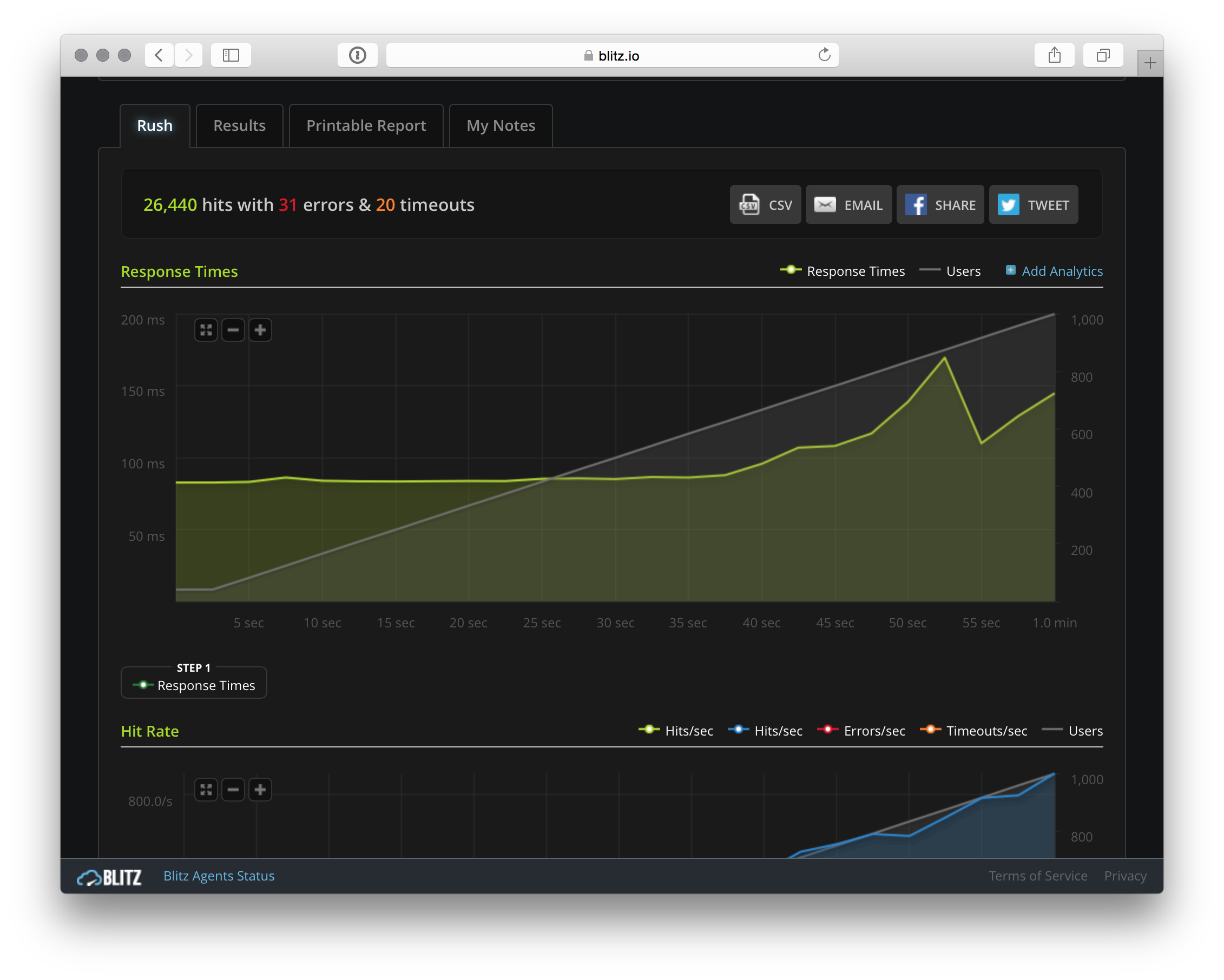Click the blitz.io address bar

[x=612, y=55]
